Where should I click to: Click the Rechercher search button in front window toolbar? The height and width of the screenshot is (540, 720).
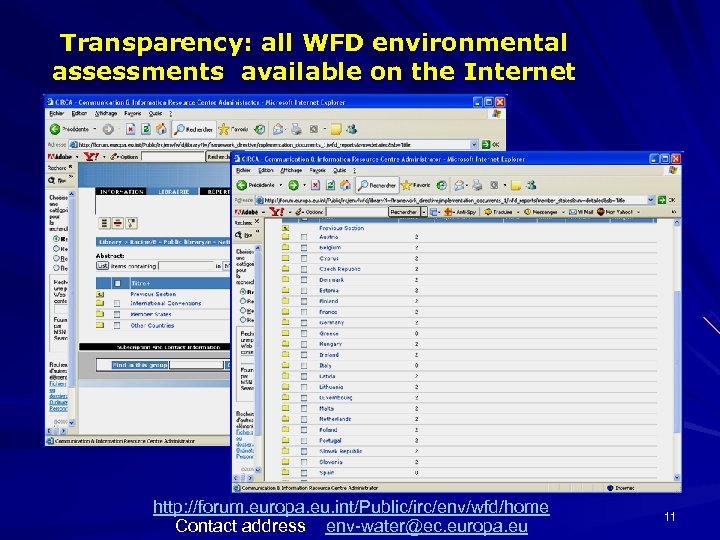click(377, 185)
